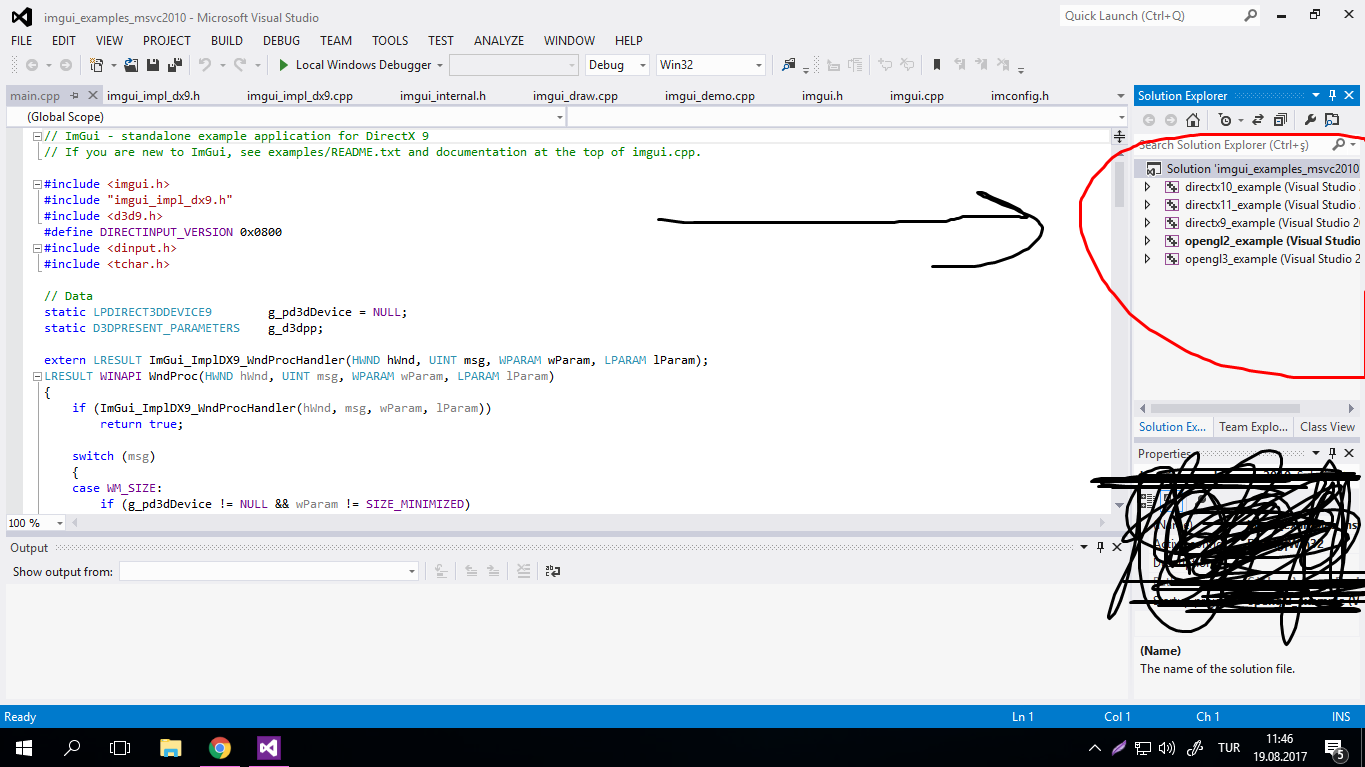Switch to the imgui_draw.cpp tab

[x=575, y=96]
